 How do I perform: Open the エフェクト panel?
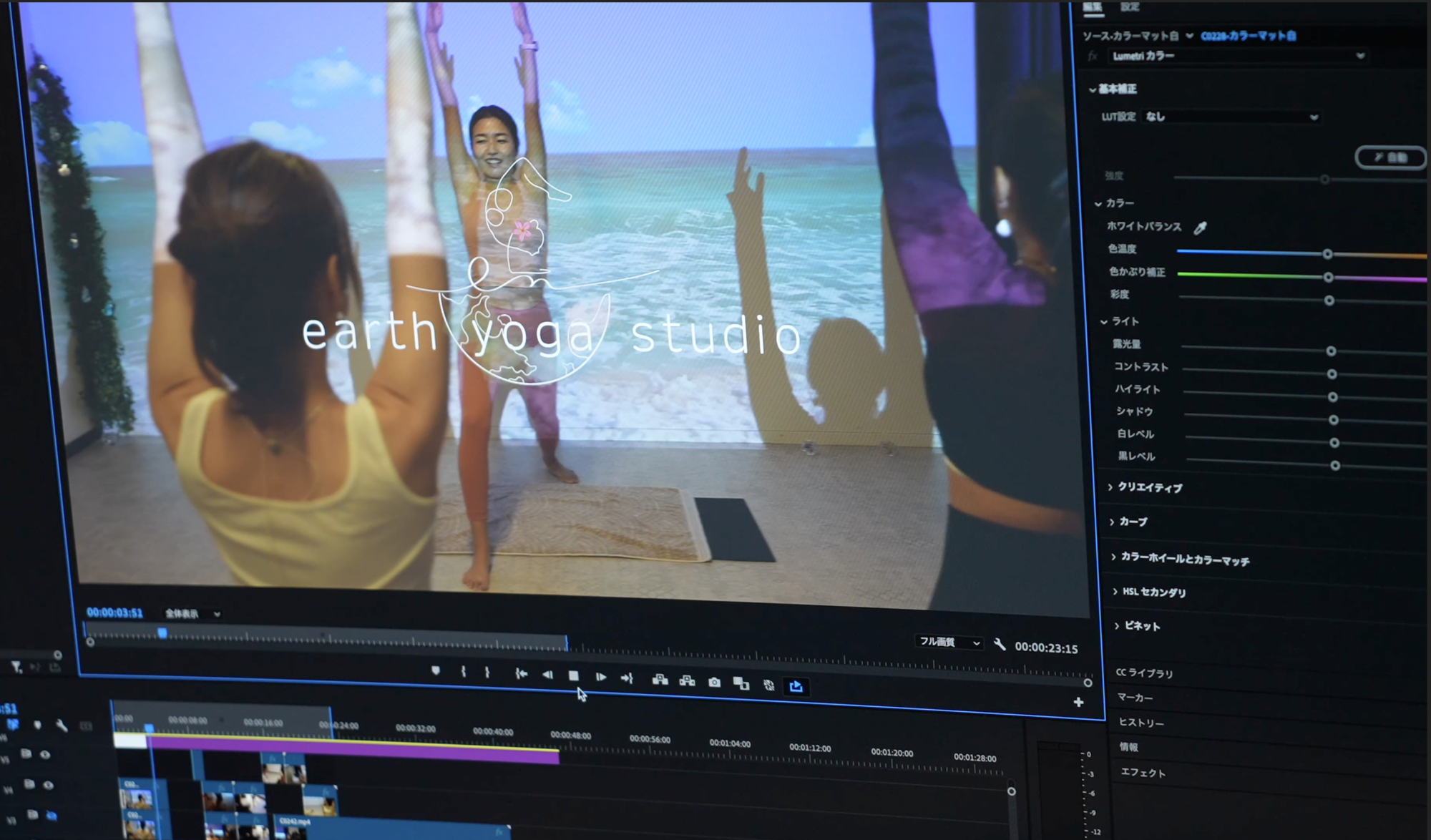click(x=1143, y=773)
